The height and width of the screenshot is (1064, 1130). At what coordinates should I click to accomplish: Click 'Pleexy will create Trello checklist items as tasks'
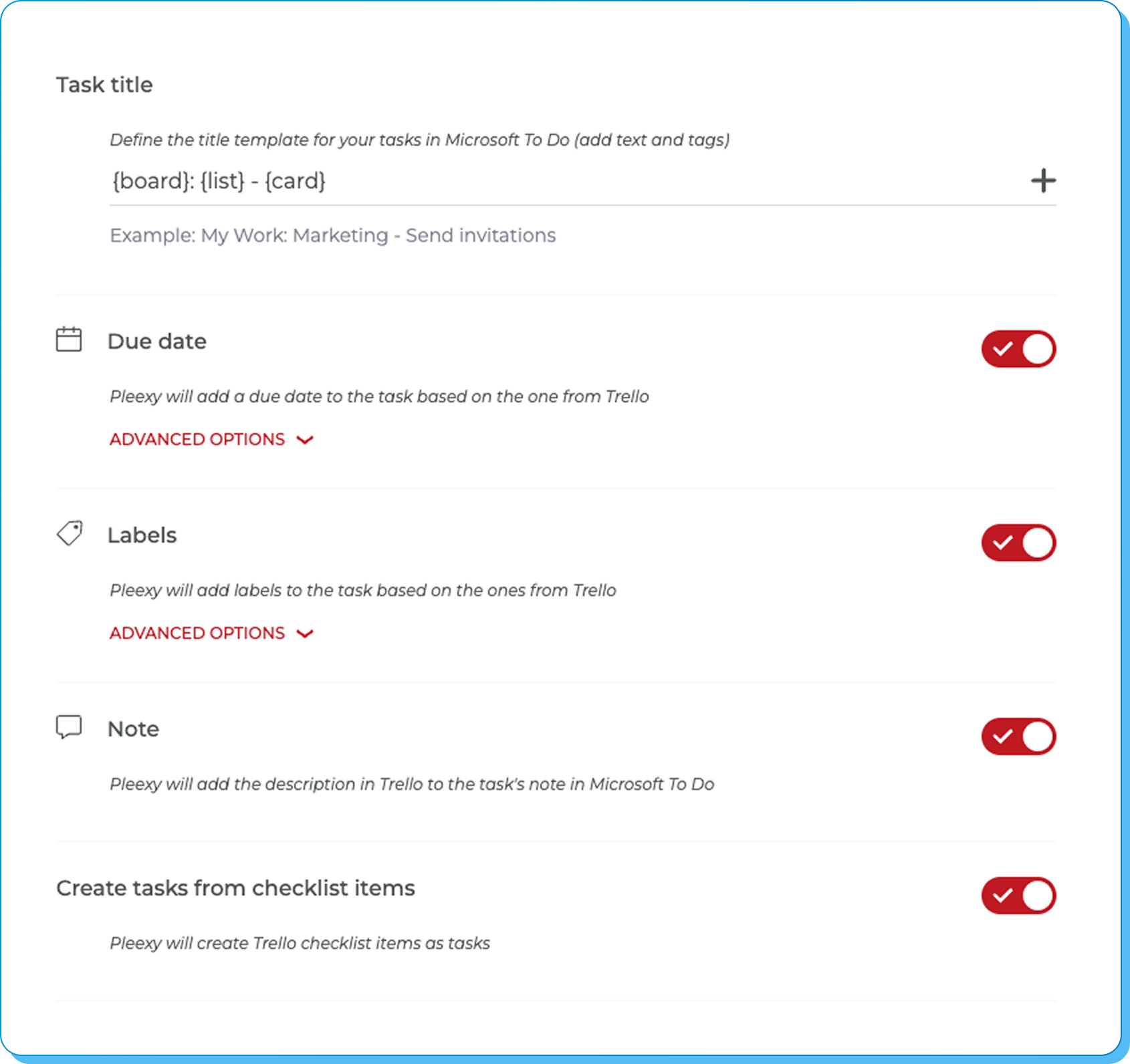[x=300, y=943]
